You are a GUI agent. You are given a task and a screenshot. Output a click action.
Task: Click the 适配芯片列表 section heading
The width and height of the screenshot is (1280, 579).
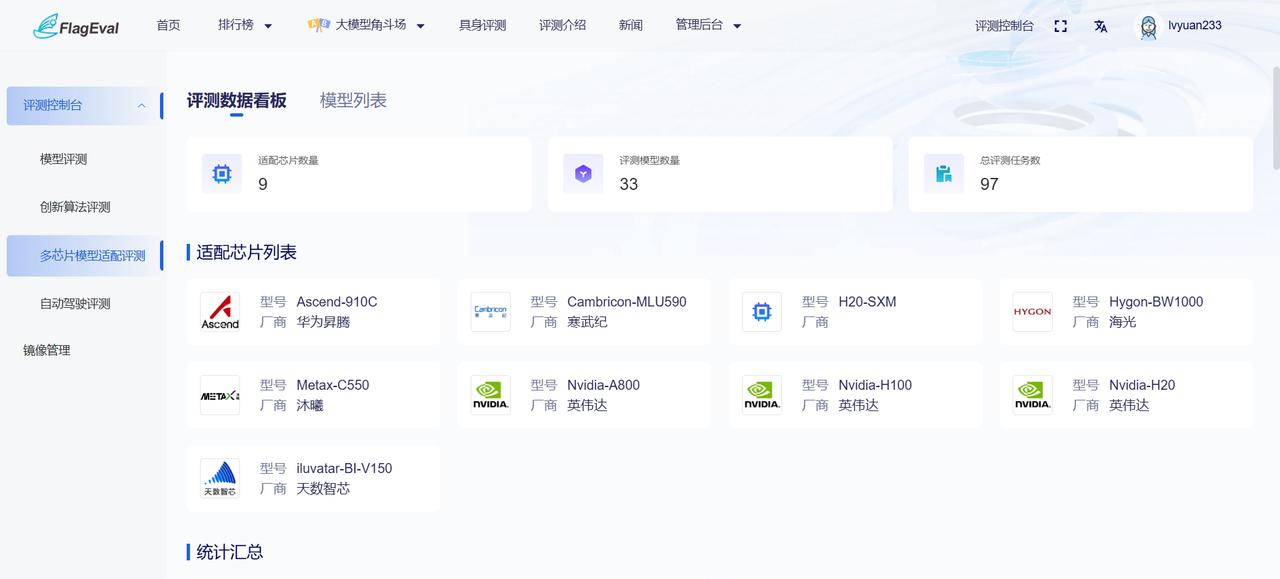tap(246, 252)
